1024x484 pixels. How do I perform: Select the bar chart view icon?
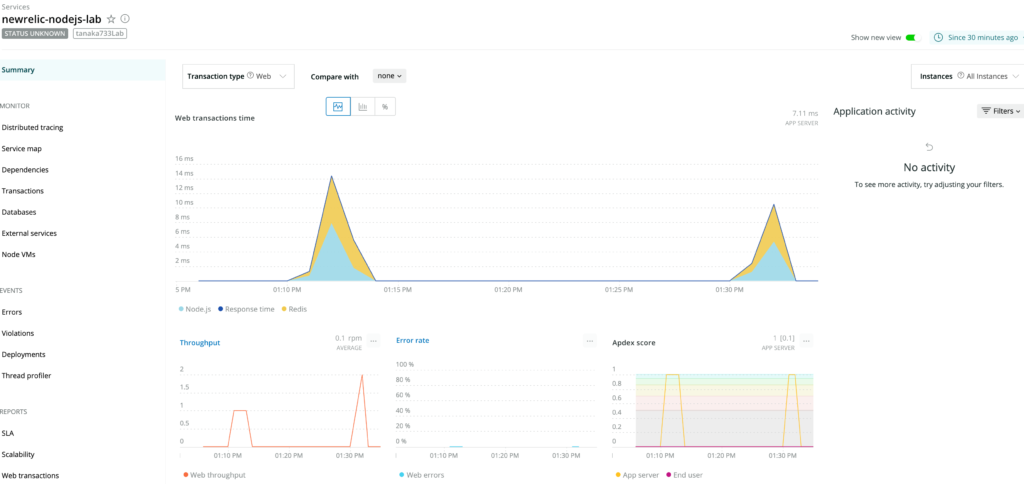(x=362, y=106)
